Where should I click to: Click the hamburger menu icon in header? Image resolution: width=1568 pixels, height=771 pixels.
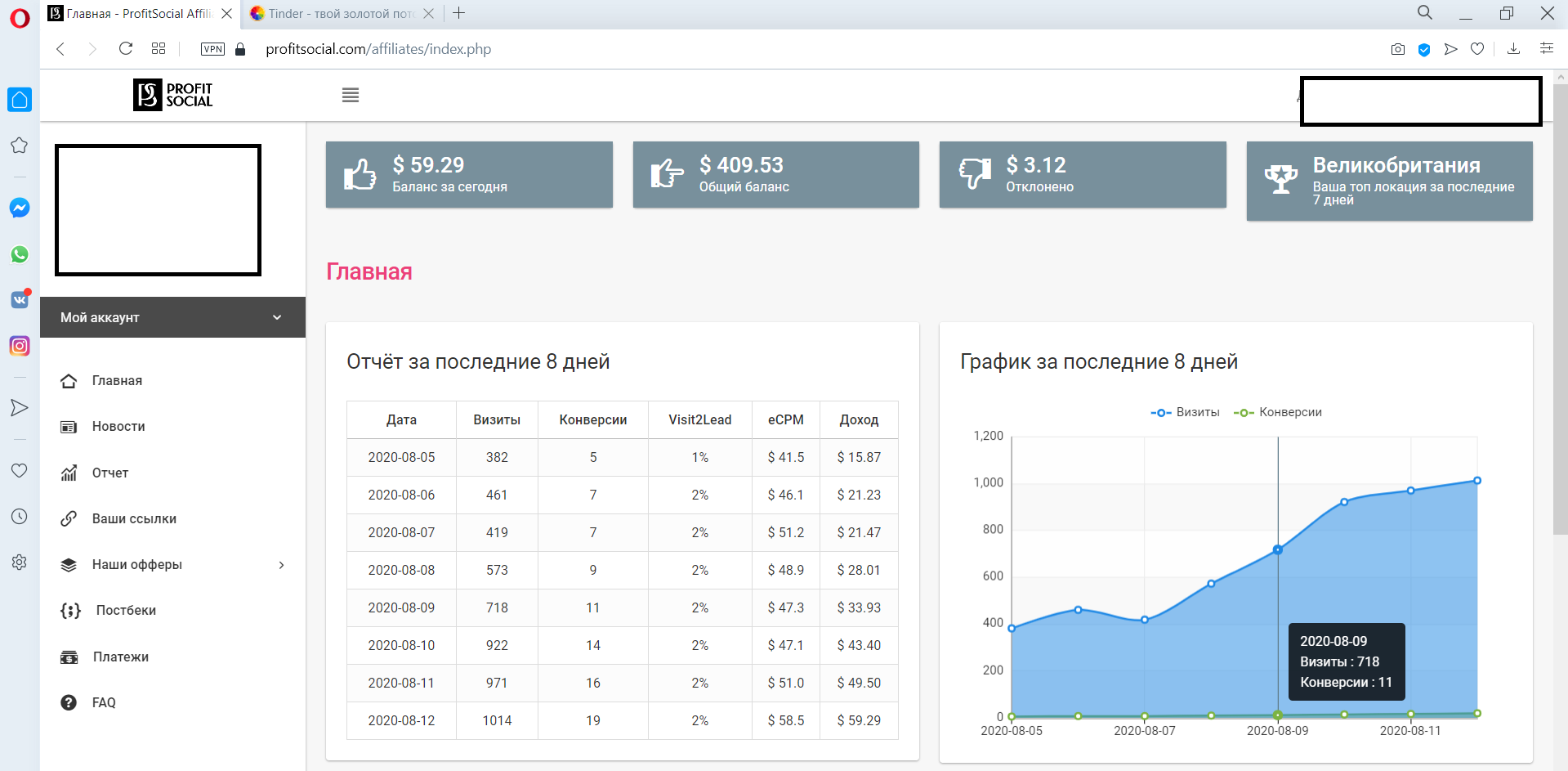pyautogui.click(x=351, y=96)
